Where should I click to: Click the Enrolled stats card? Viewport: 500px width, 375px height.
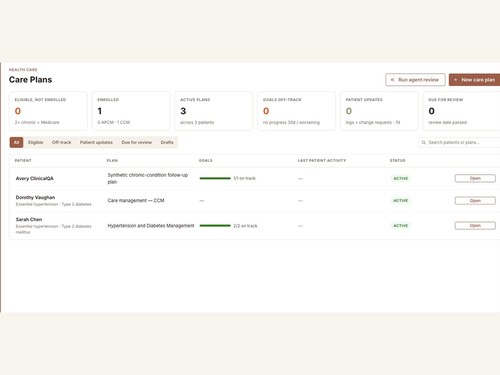[x=131, y=111]
